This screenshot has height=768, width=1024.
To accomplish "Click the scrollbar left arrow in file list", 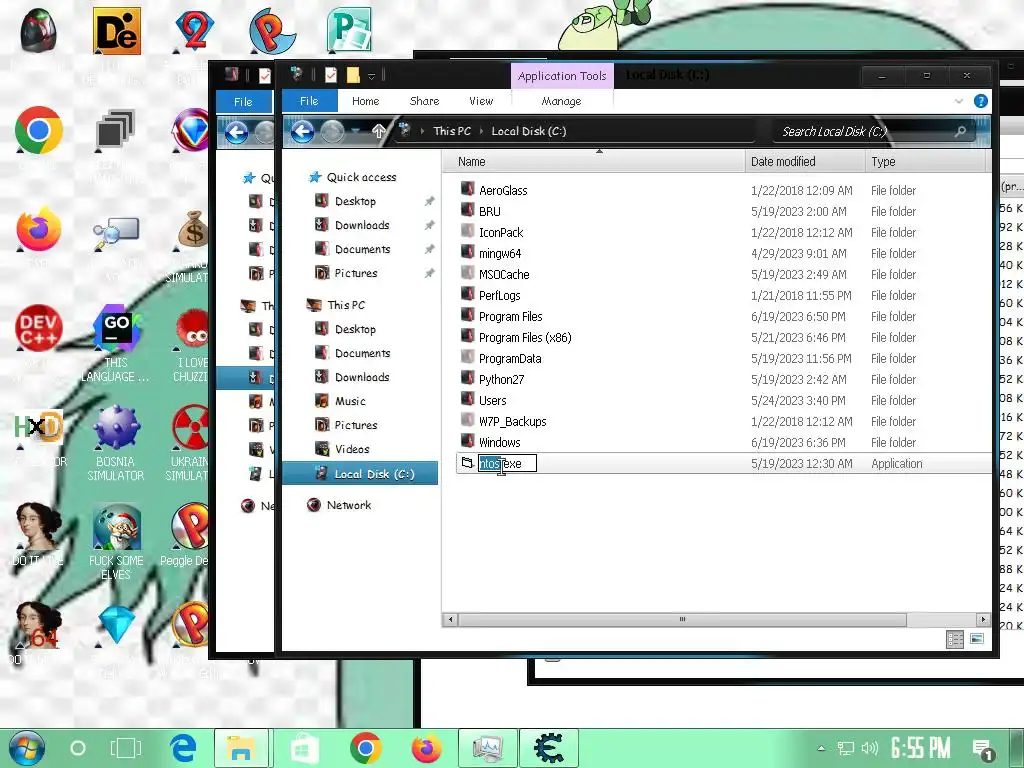I will click(449, 619).
